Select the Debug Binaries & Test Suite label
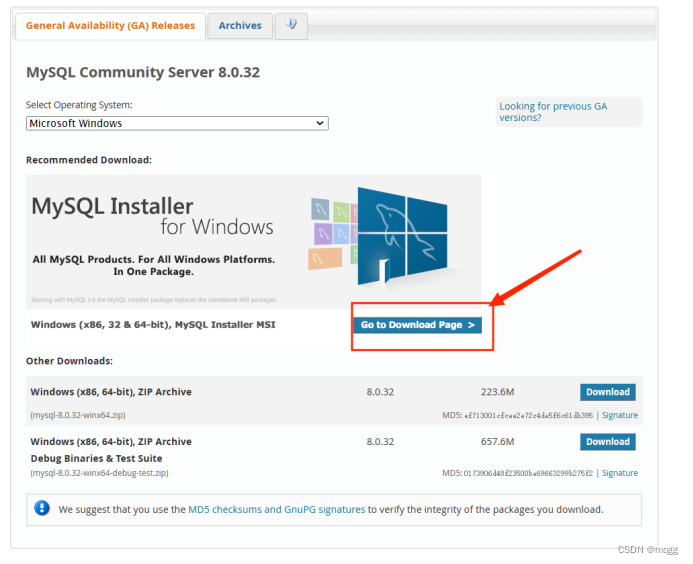This screenshot has height=564, width=693. tap(96, 458)
